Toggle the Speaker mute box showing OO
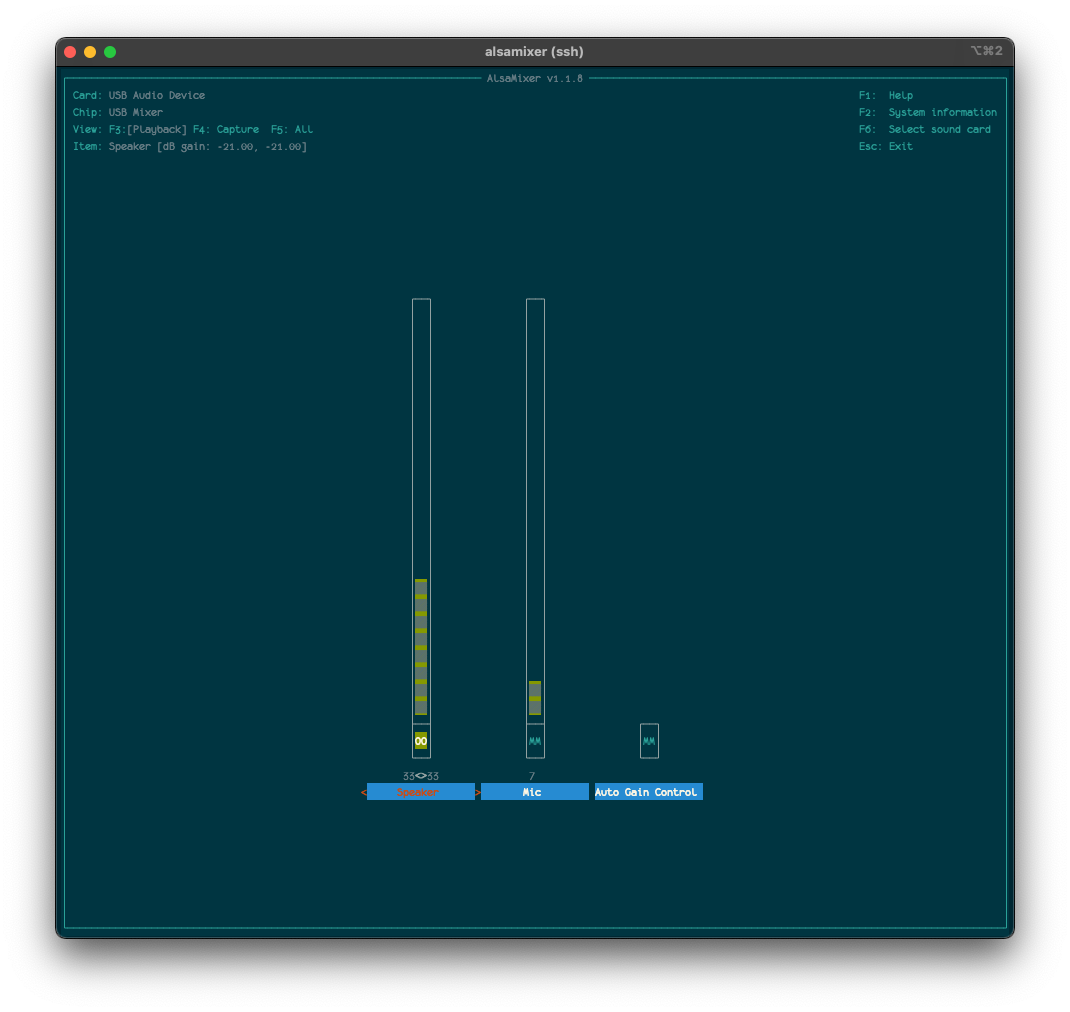Viewport: 1070px width, 1012px height. (x=421, y=741)
